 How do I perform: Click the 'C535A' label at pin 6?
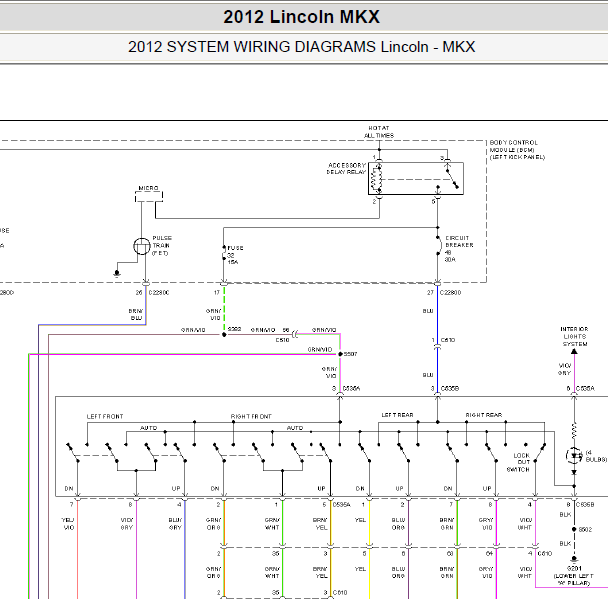pos(585,388)
